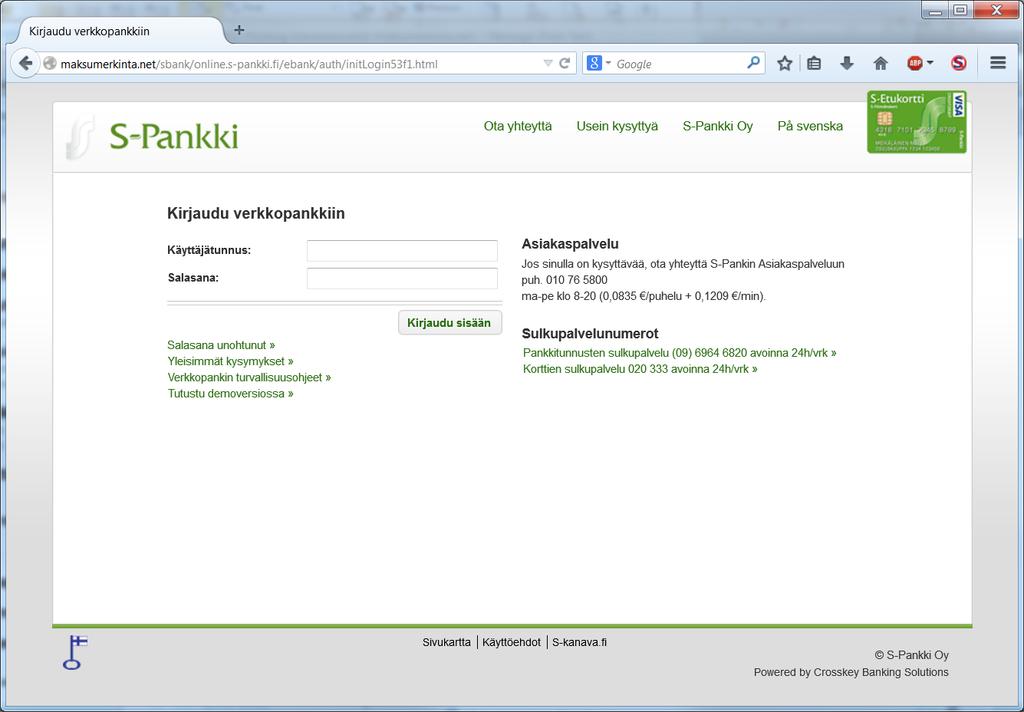
Task: Select the Kirjaudu verkkopankkiin tab
Action: click(118, 31)
